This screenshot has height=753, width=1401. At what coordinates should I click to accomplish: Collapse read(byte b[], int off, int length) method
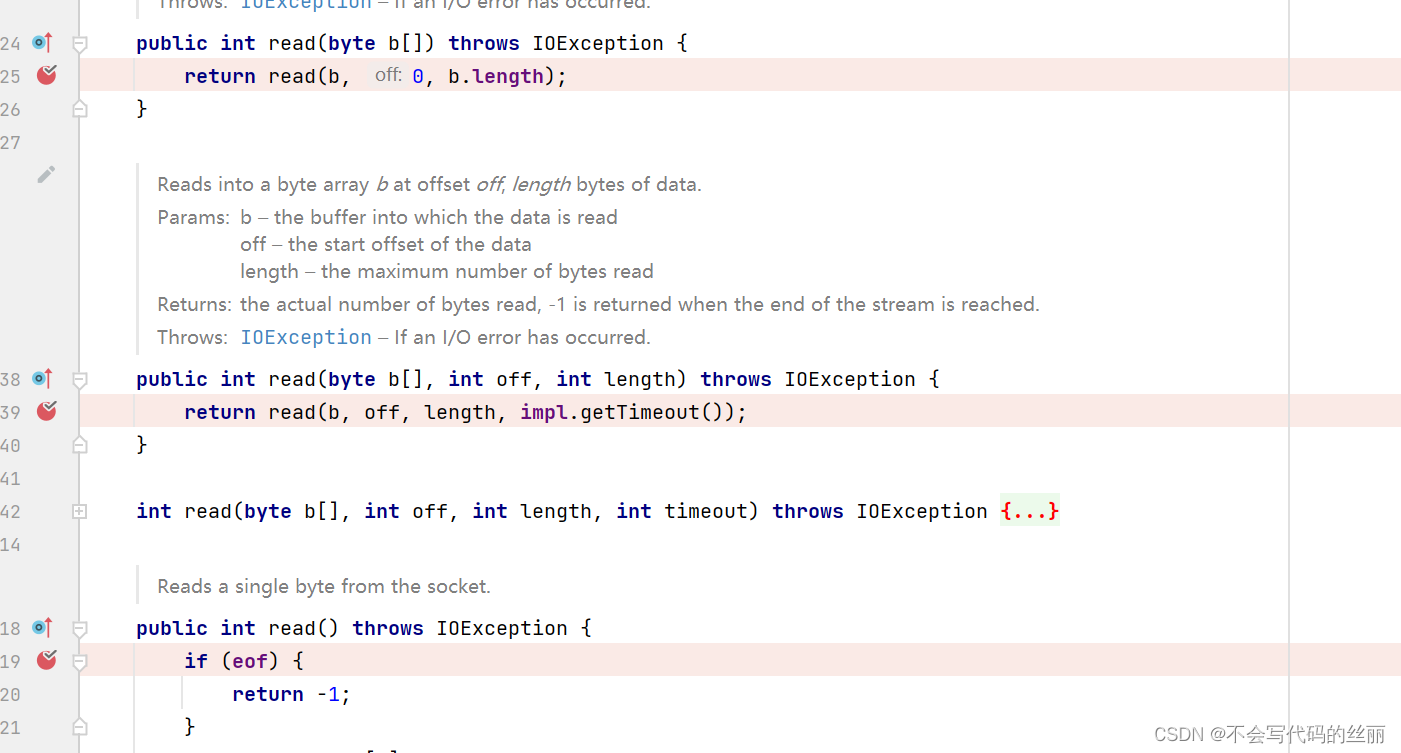80,379
